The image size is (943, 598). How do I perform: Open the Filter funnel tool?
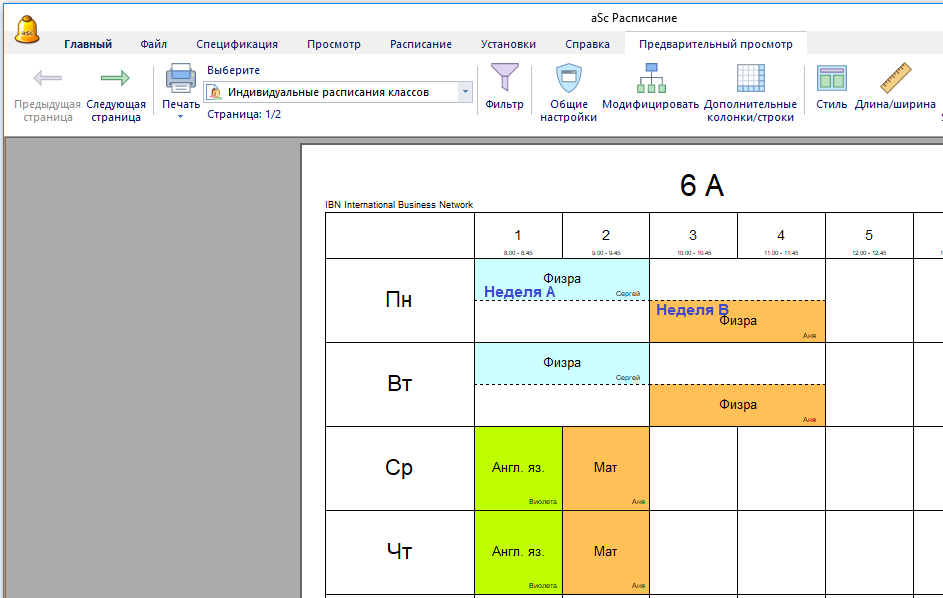[x=504, y=79]
